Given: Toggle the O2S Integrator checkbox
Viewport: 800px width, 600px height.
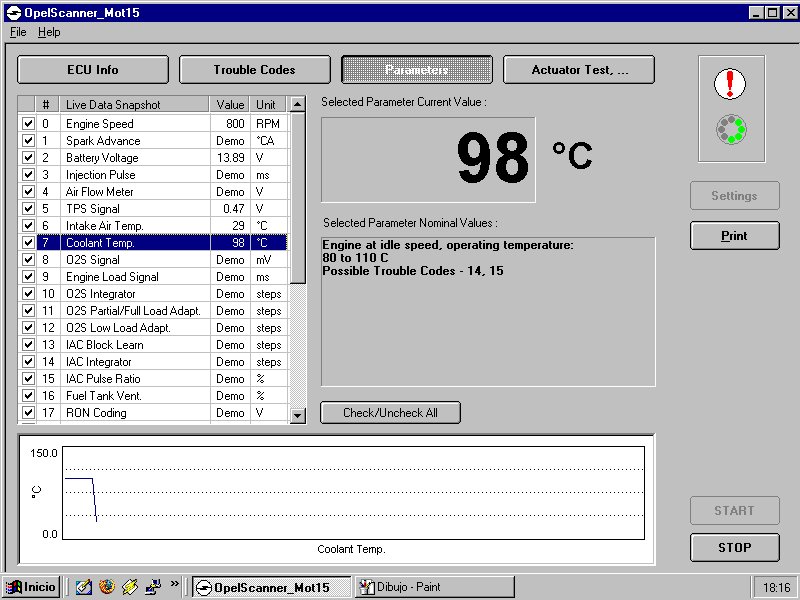Looking at the screenshot, I should coord(28,293).
